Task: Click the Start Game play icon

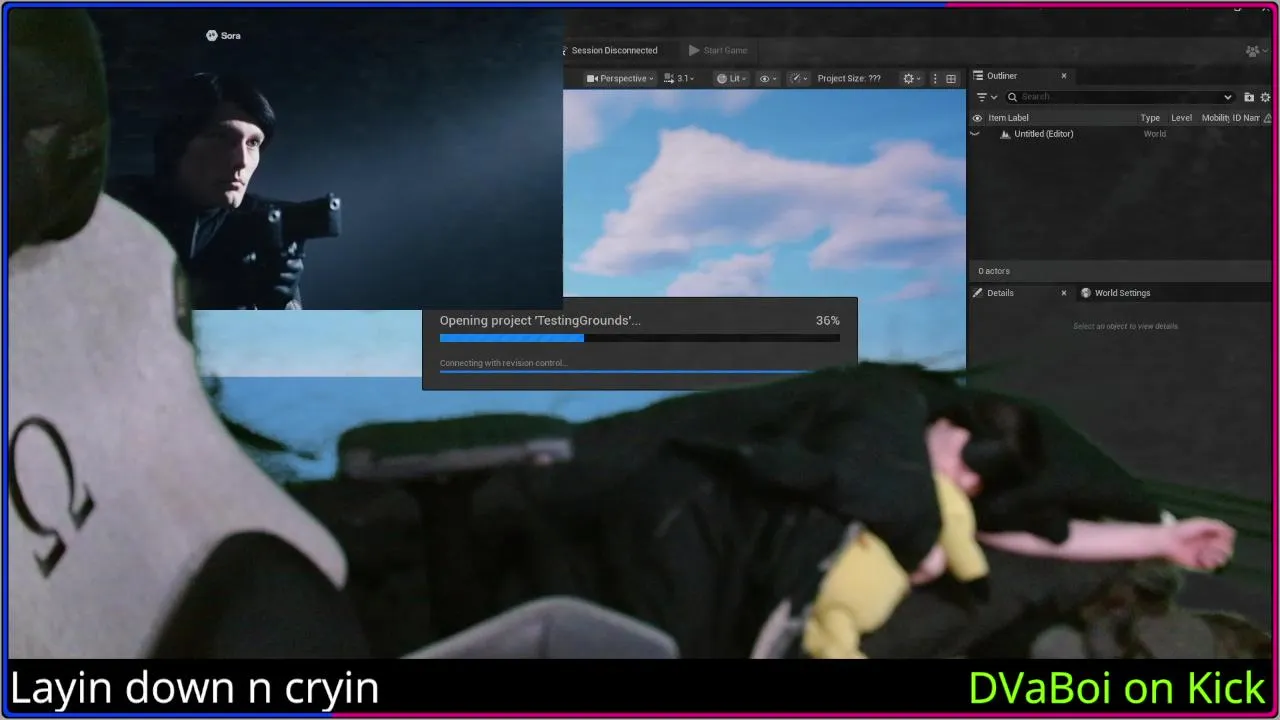Action: coord(694,50)
